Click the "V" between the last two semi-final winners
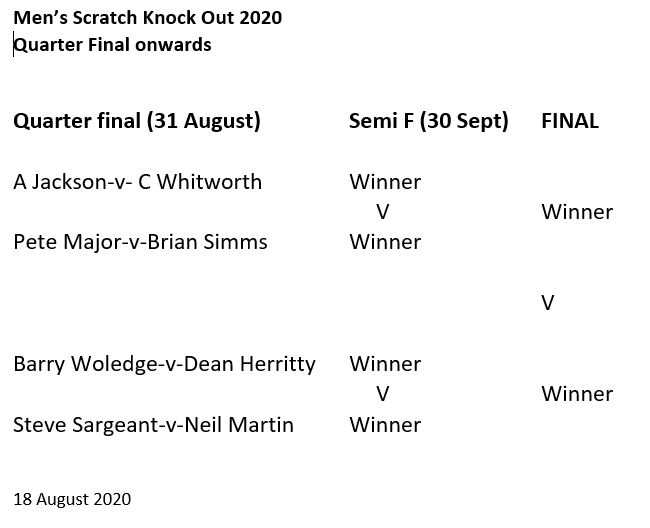 pos(382,394)
